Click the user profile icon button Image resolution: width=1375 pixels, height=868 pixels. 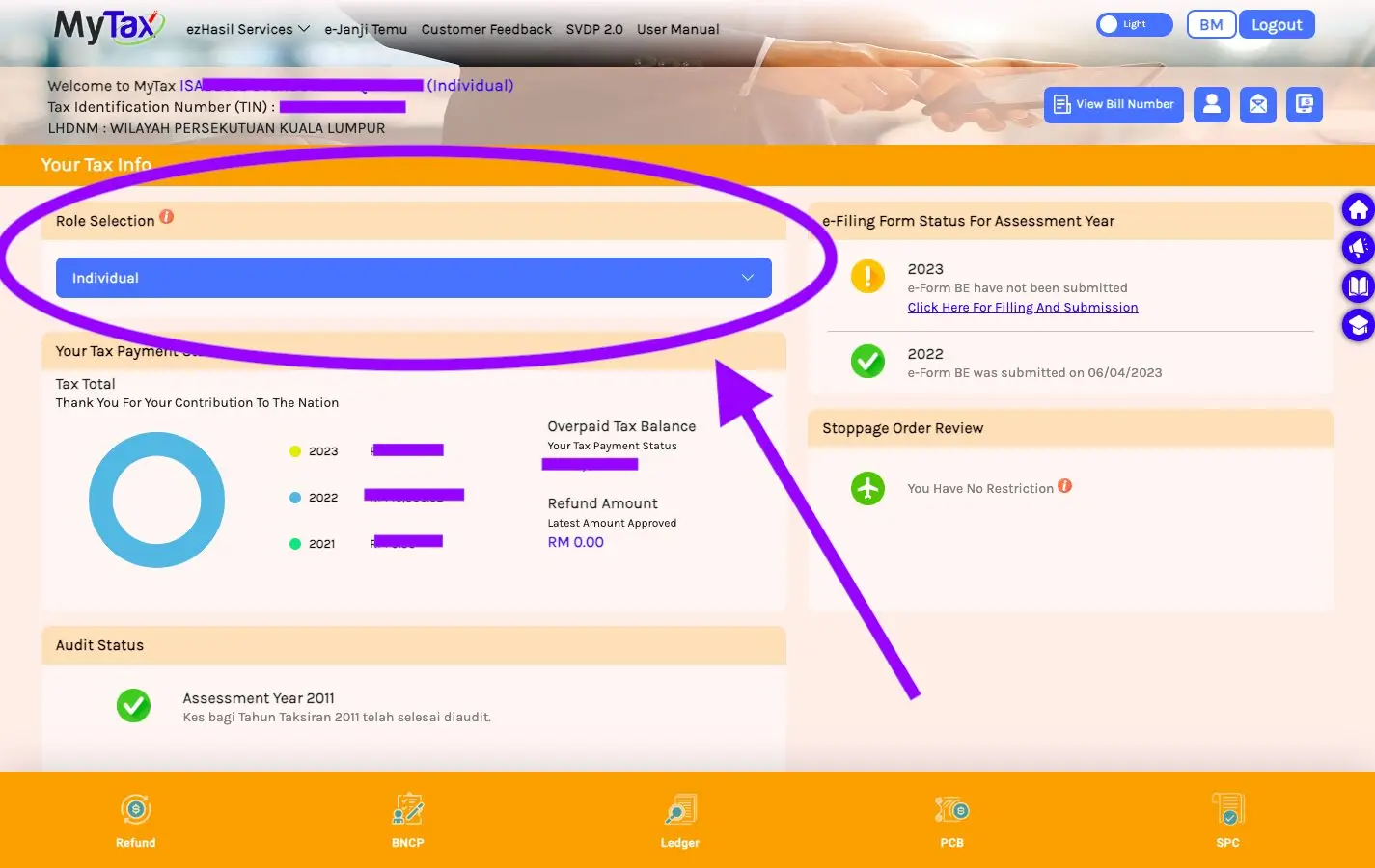coord(1212,104)
